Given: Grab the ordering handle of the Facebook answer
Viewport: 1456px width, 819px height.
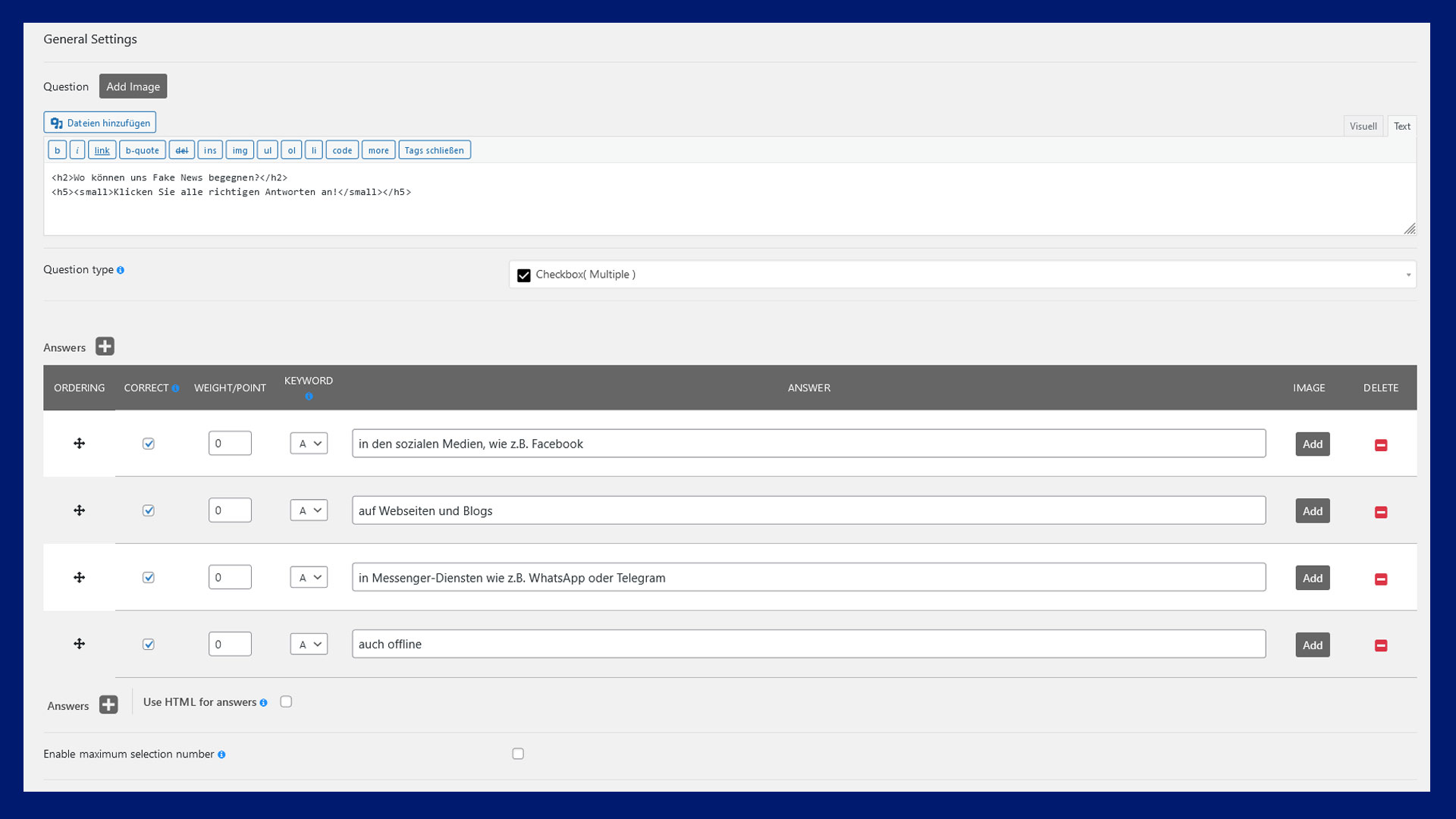Looking at the screenshot, I should tap(79, 444).
